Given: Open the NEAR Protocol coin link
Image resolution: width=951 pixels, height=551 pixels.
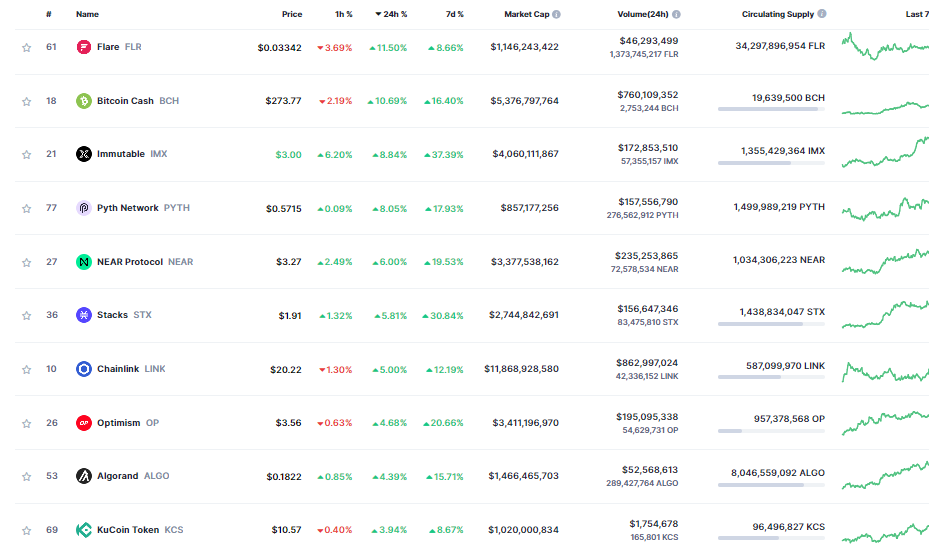Looking at the screenshot, I should 145,262.
